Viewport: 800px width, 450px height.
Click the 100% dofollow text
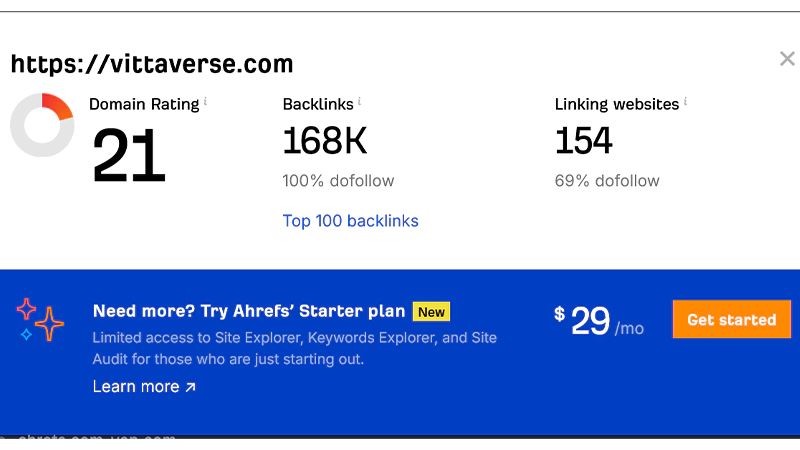coord(338,181)
